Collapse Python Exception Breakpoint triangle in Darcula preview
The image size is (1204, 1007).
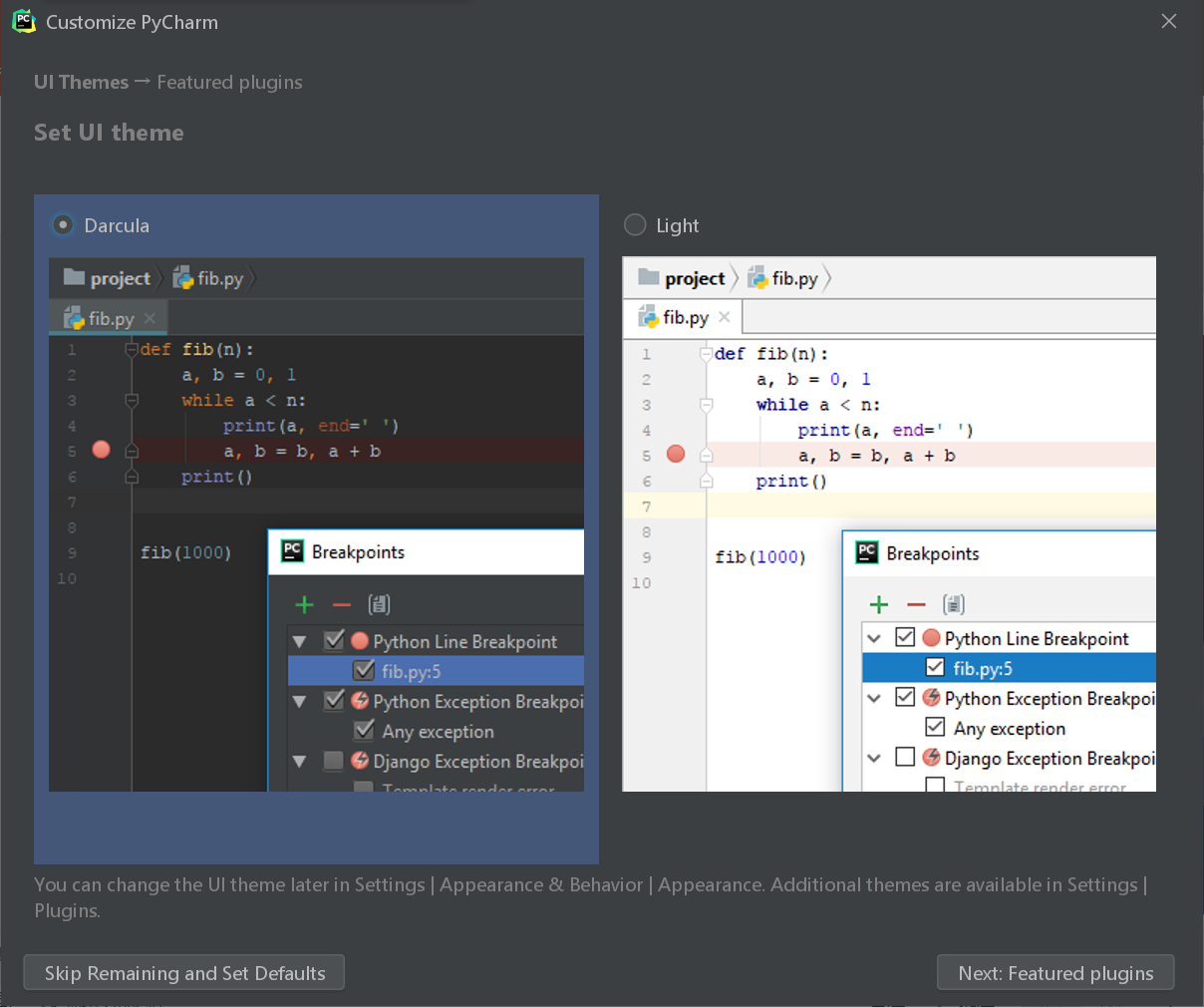pos(299,702)
